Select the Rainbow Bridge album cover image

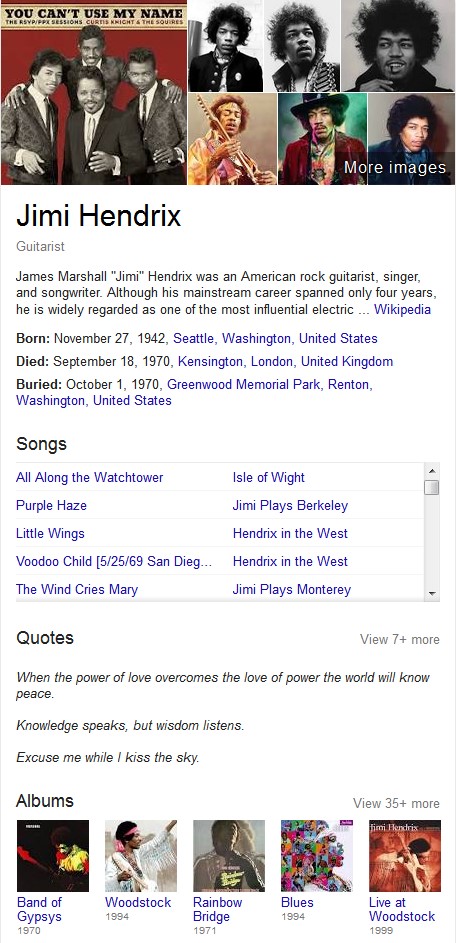click(x=229, y=855)
